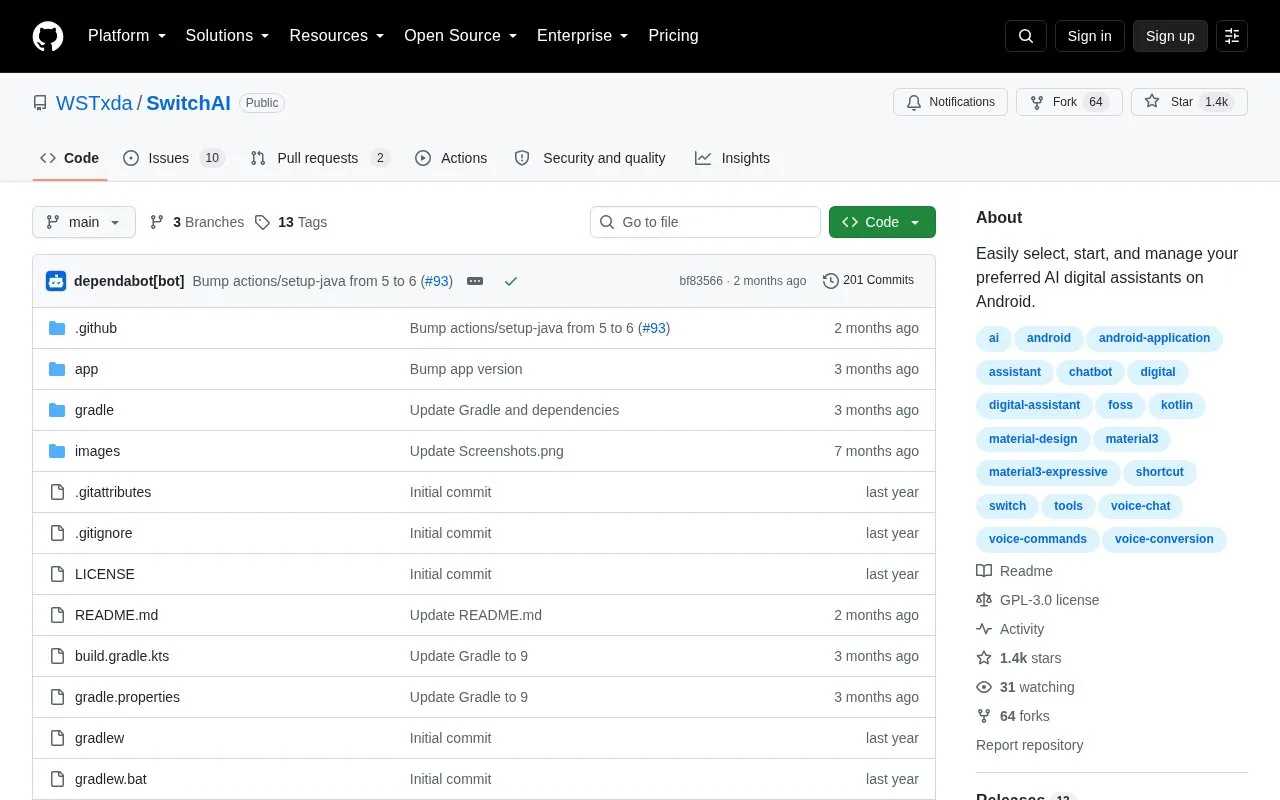This screenshot has height=800, width=1280.
Task: Expand commit message ellipsis icon
Action: (475, 281)
